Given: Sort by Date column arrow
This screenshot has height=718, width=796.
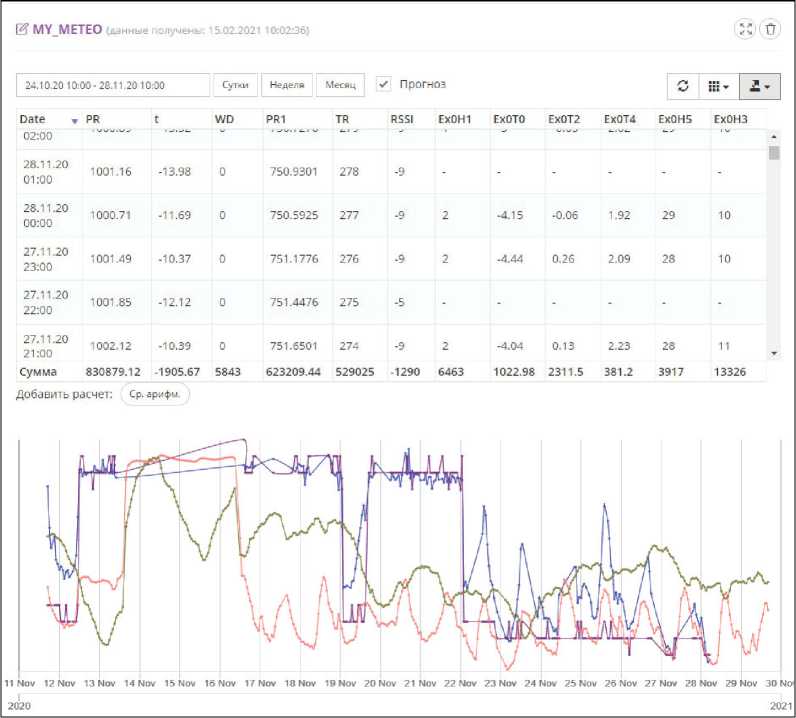Looking at the screenshot, I should click(73, 121).
